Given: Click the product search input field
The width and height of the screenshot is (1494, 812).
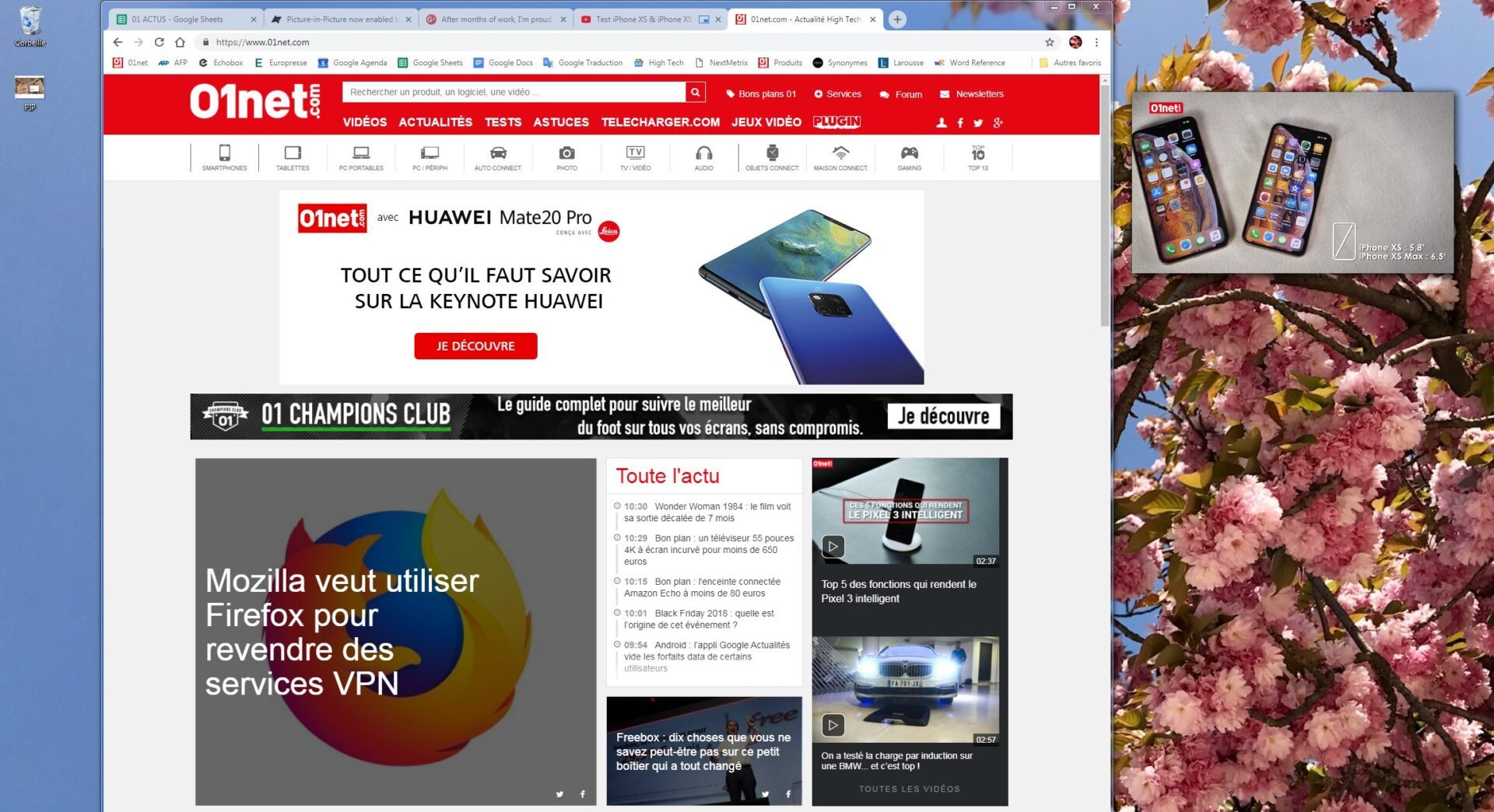Looking at the screenshot, I should coord(514,93).
